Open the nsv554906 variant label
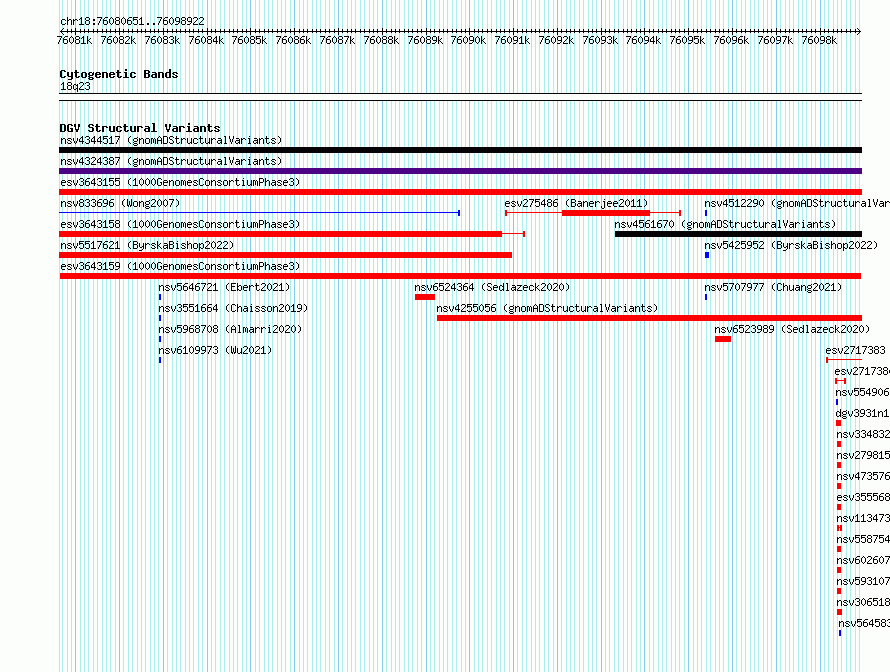Screen dimensions: 890x672 [x=862, y=392]
